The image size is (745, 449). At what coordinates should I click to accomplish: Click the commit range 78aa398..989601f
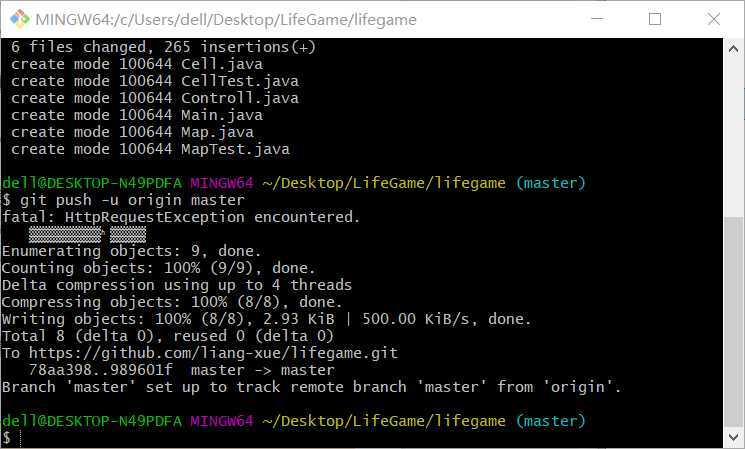coord(101,370)
